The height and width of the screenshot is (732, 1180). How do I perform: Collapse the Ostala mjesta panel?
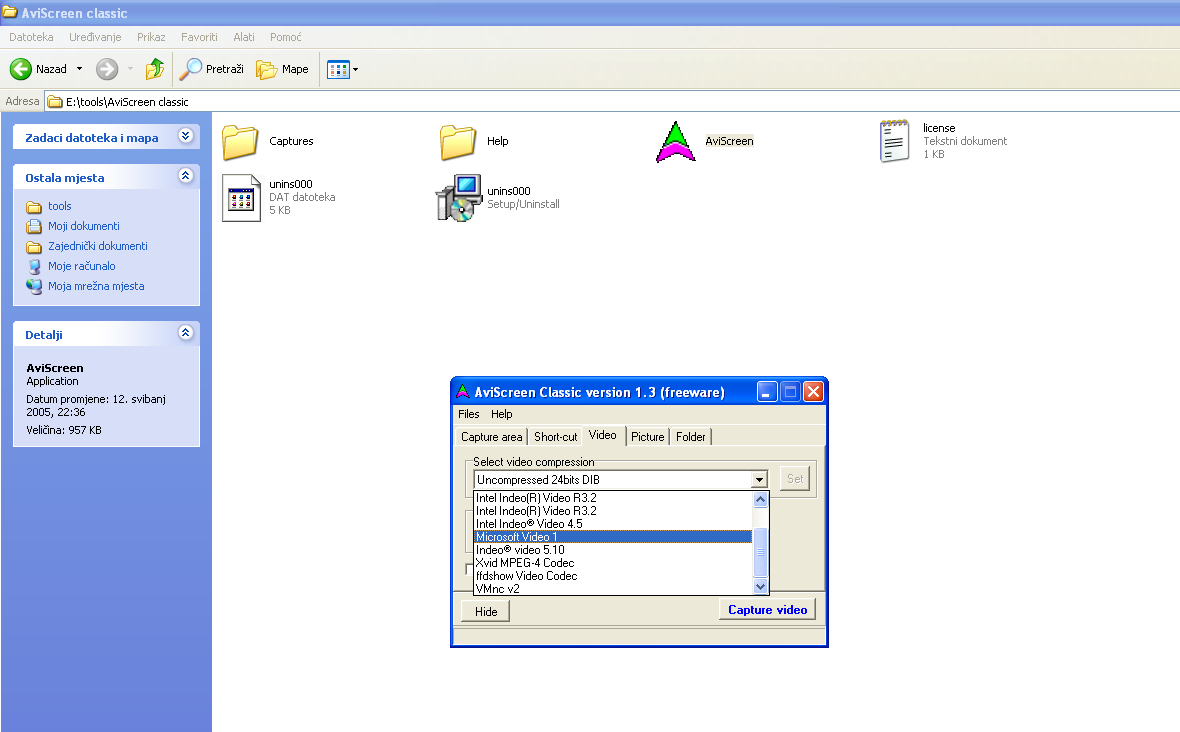(x=186, y=176)
